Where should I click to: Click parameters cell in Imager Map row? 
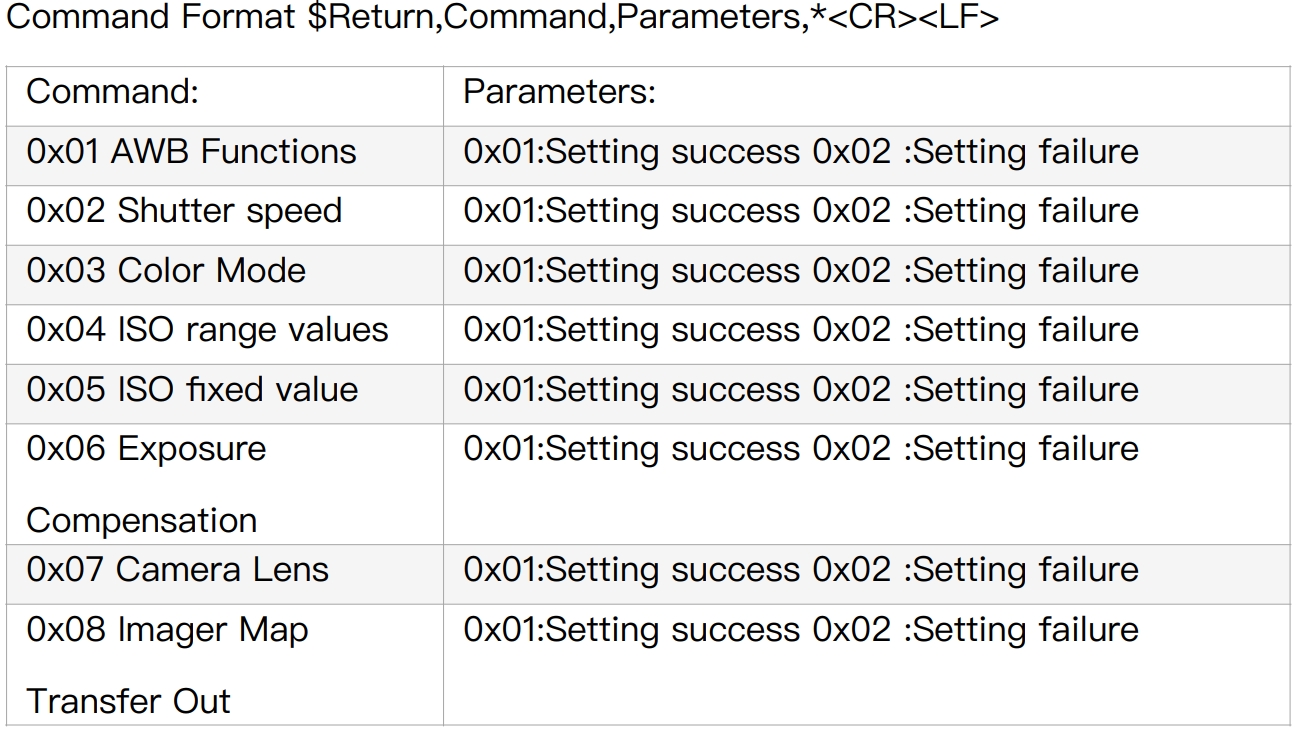tap(800, 630)
